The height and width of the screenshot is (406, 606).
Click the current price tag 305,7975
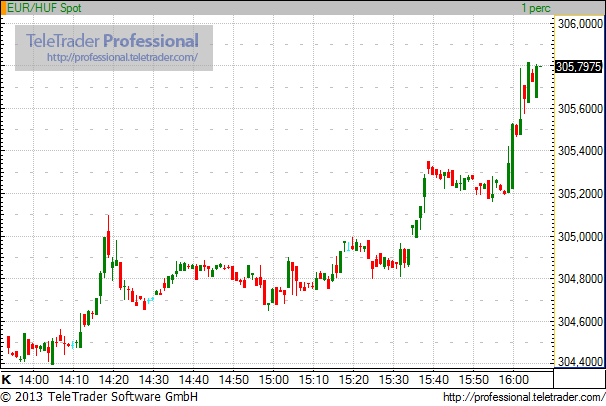pos(579,66)
